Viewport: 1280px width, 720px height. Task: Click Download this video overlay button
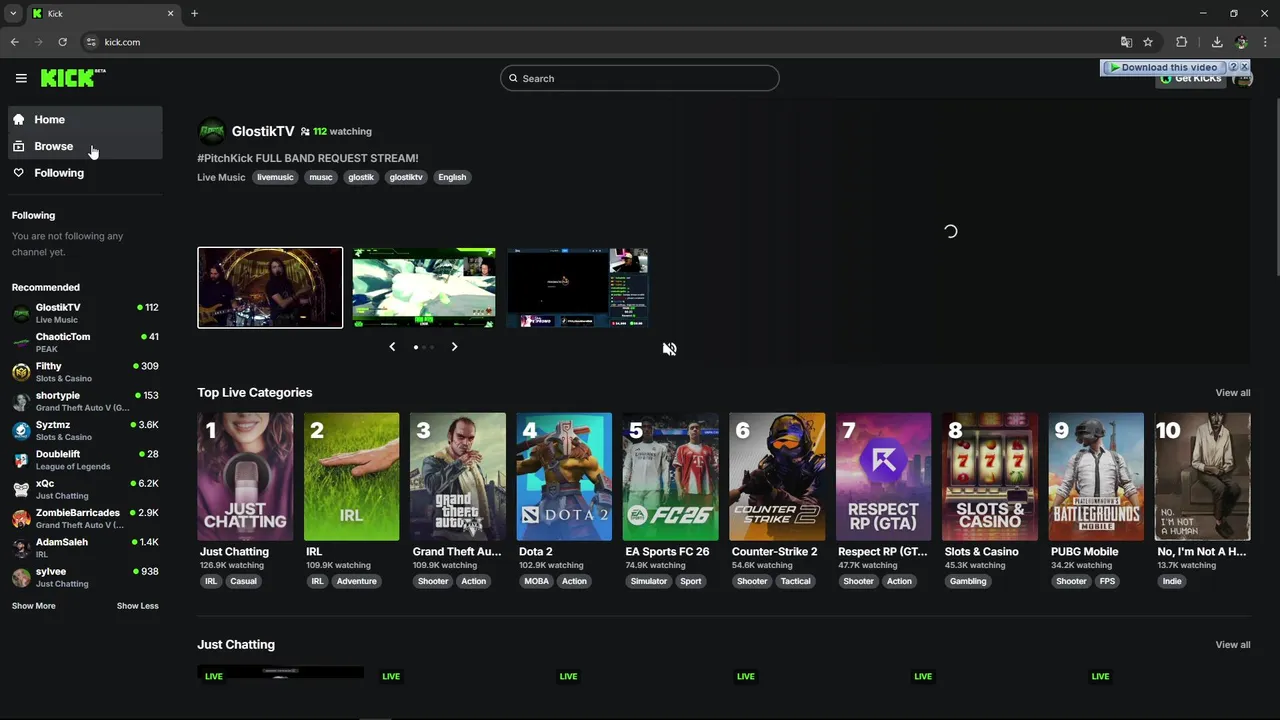[x=1162, y=67]
